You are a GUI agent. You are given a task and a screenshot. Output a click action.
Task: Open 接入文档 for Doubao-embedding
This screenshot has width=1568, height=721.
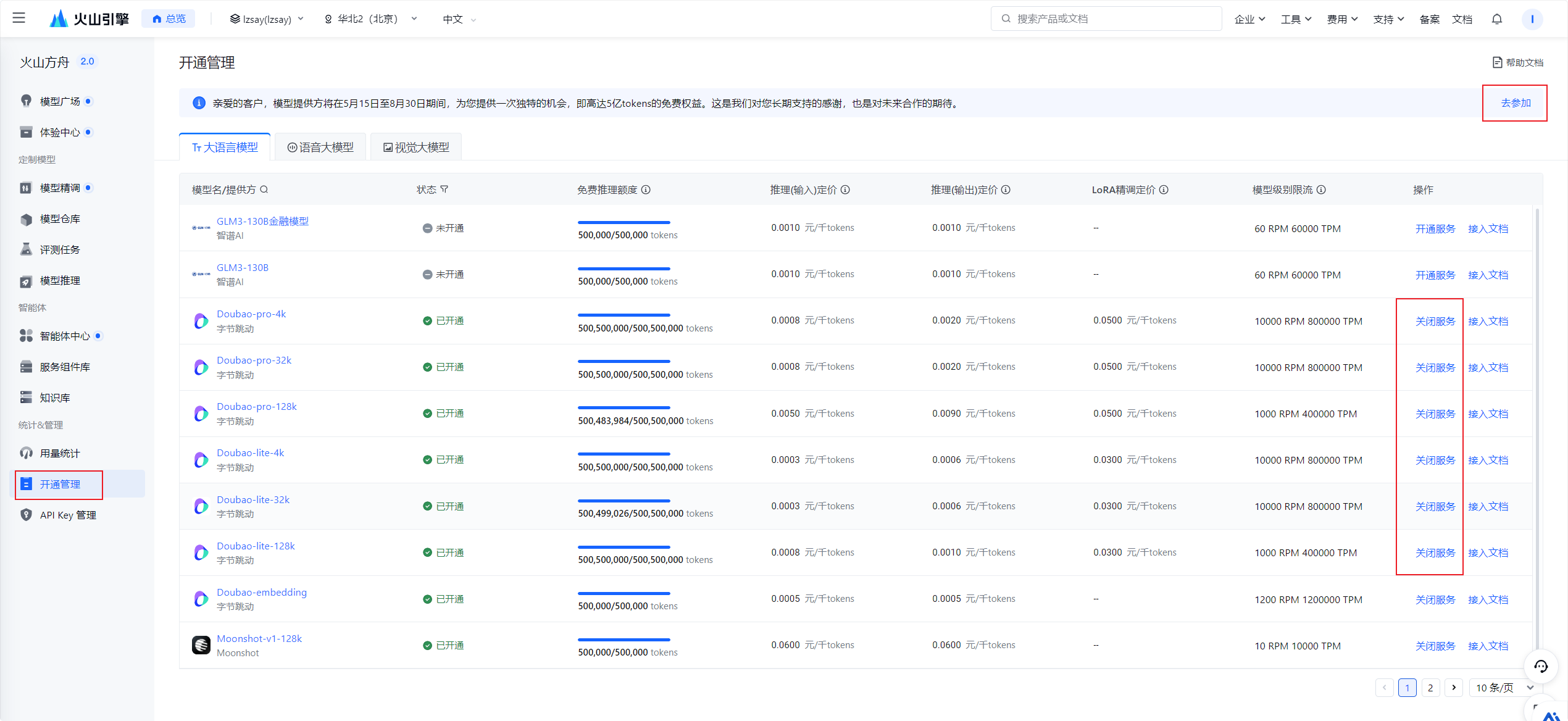1488,599
